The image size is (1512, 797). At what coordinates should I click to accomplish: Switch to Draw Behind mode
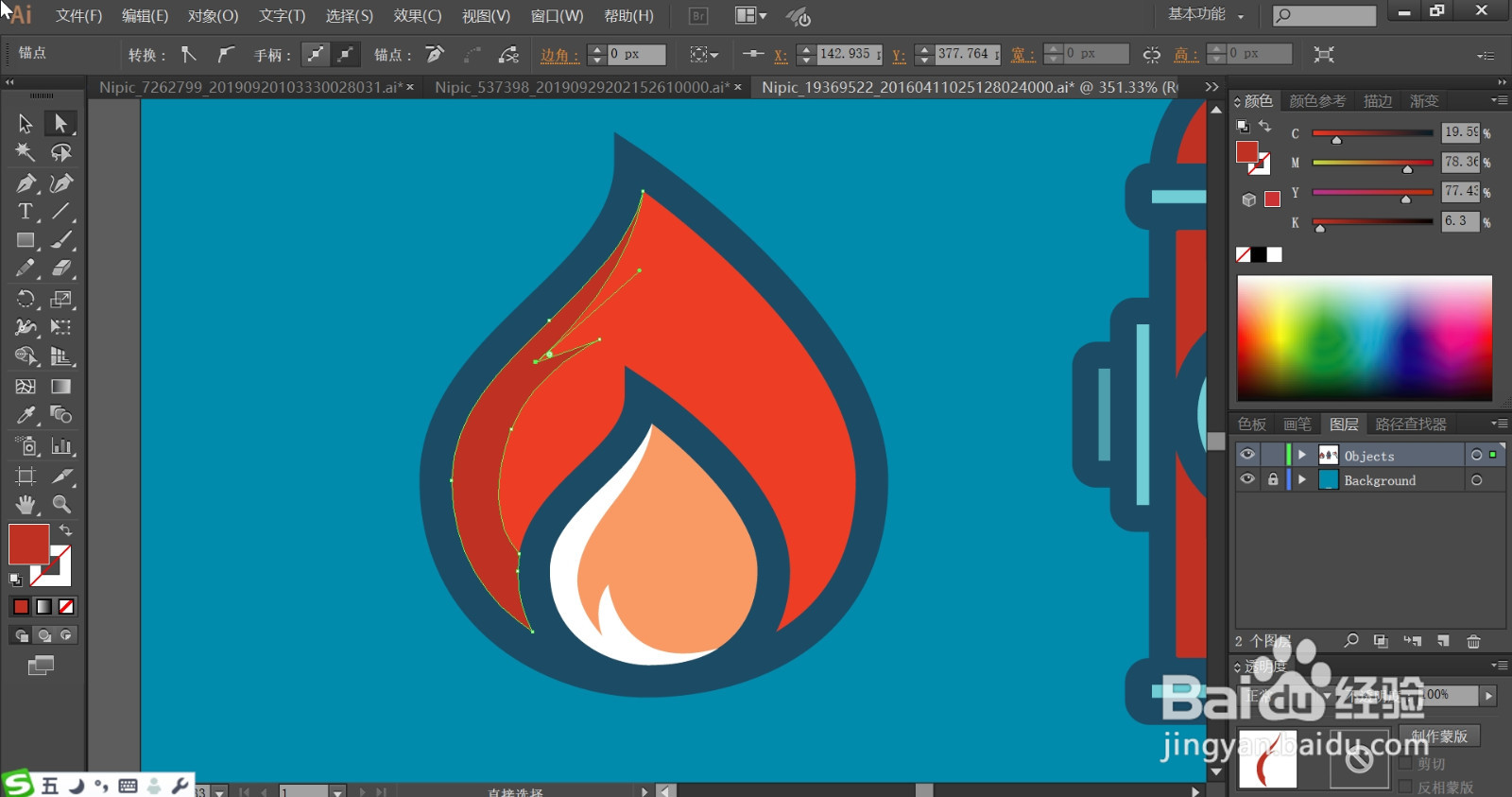43,635
